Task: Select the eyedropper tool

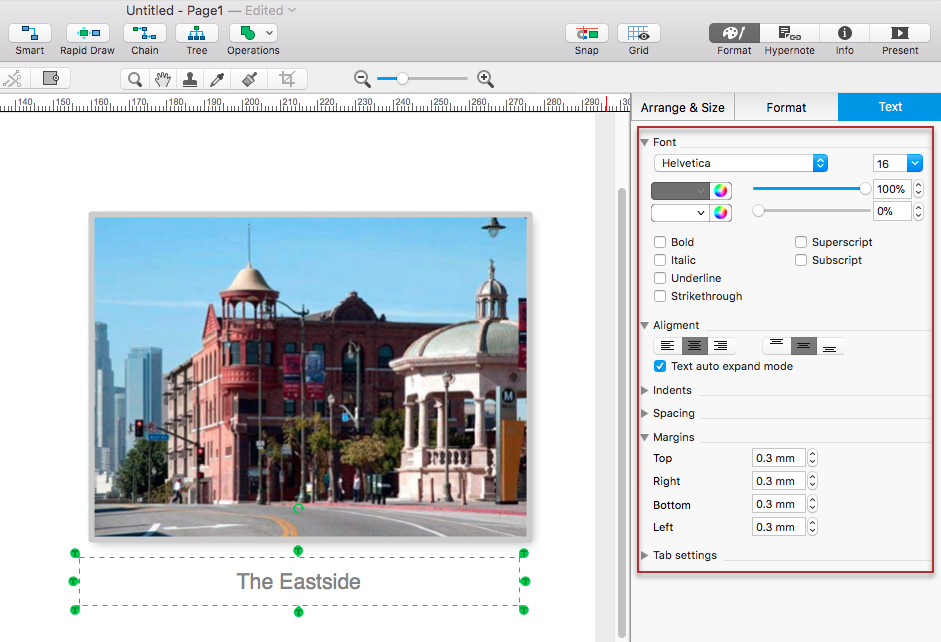Action: 217,79
